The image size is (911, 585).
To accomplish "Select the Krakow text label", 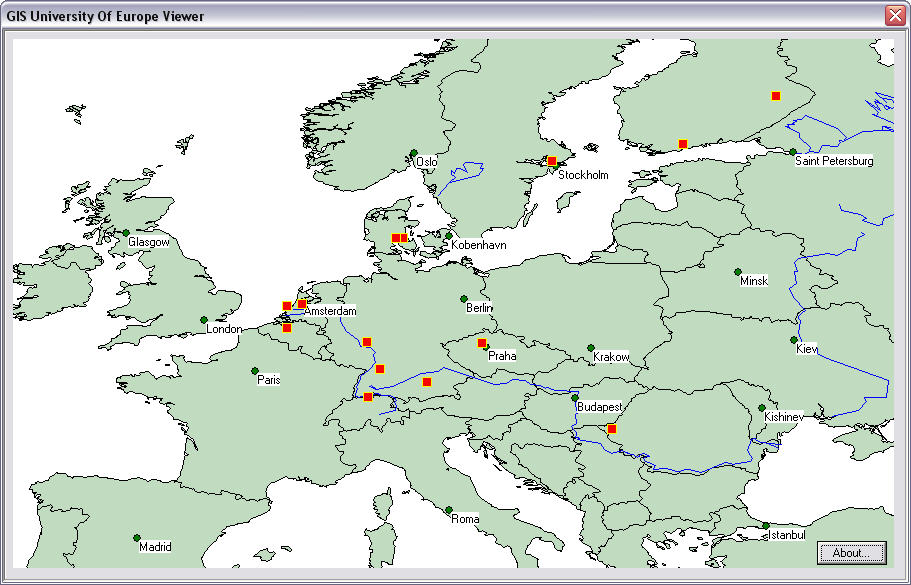I will pyautogui.click(x=611, y=357).
